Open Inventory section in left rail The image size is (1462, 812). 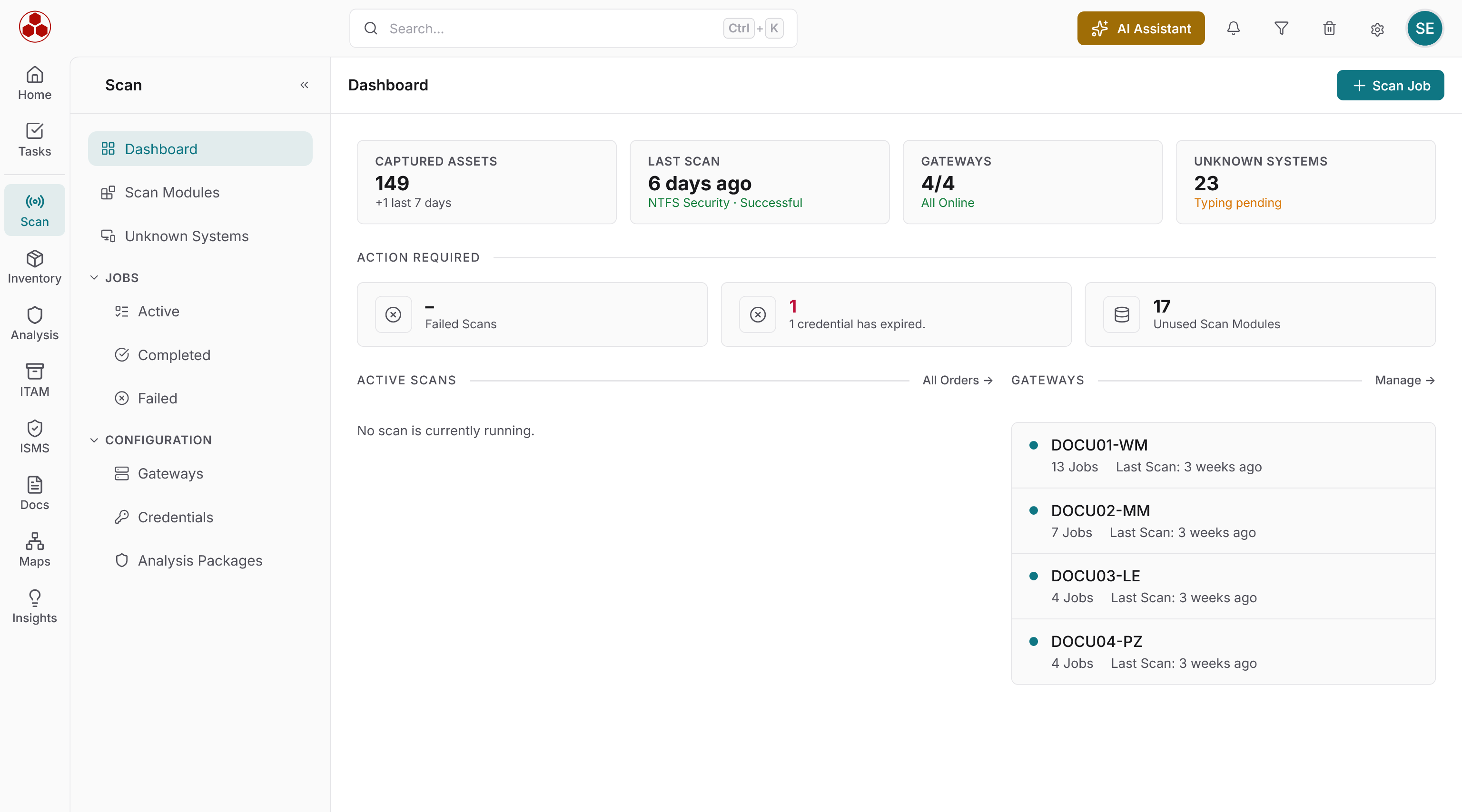coord(35,267)
